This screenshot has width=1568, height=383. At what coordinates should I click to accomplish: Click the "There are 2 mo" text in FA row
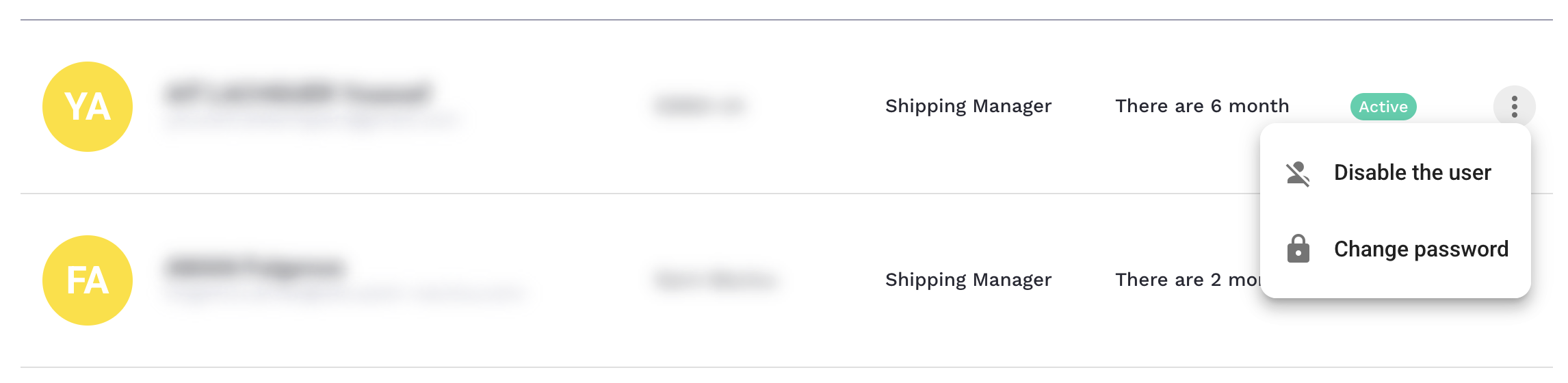(1187, 280)
